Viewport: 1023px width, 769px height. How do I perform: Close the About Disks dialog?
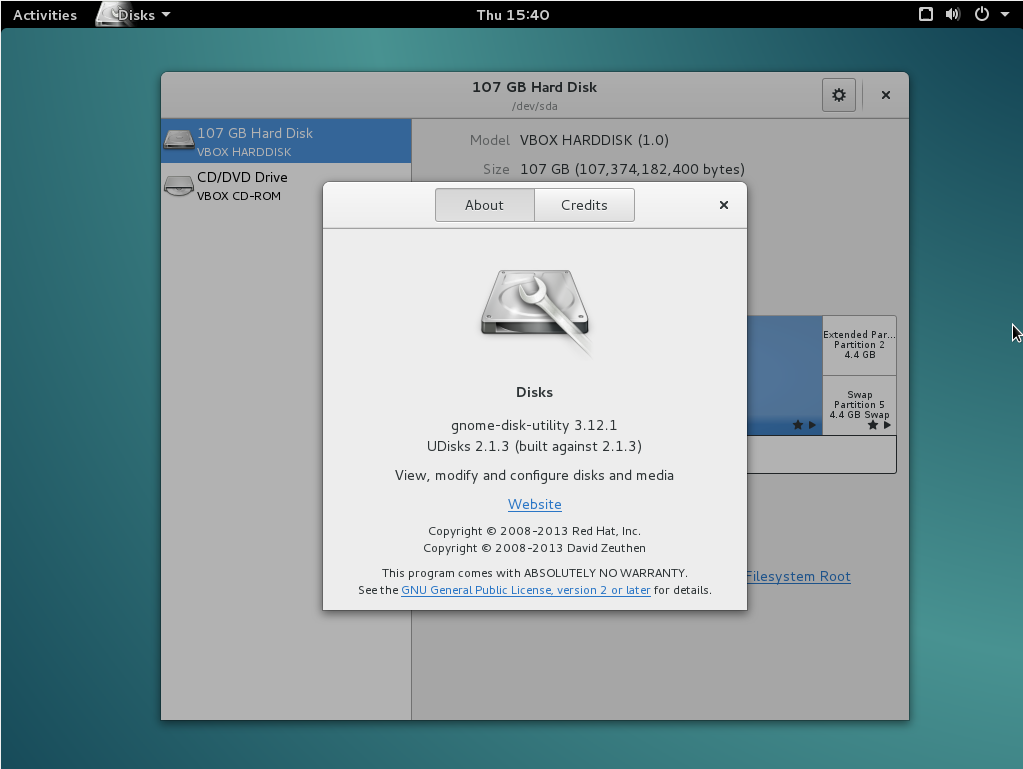click(x=724, y=205)
